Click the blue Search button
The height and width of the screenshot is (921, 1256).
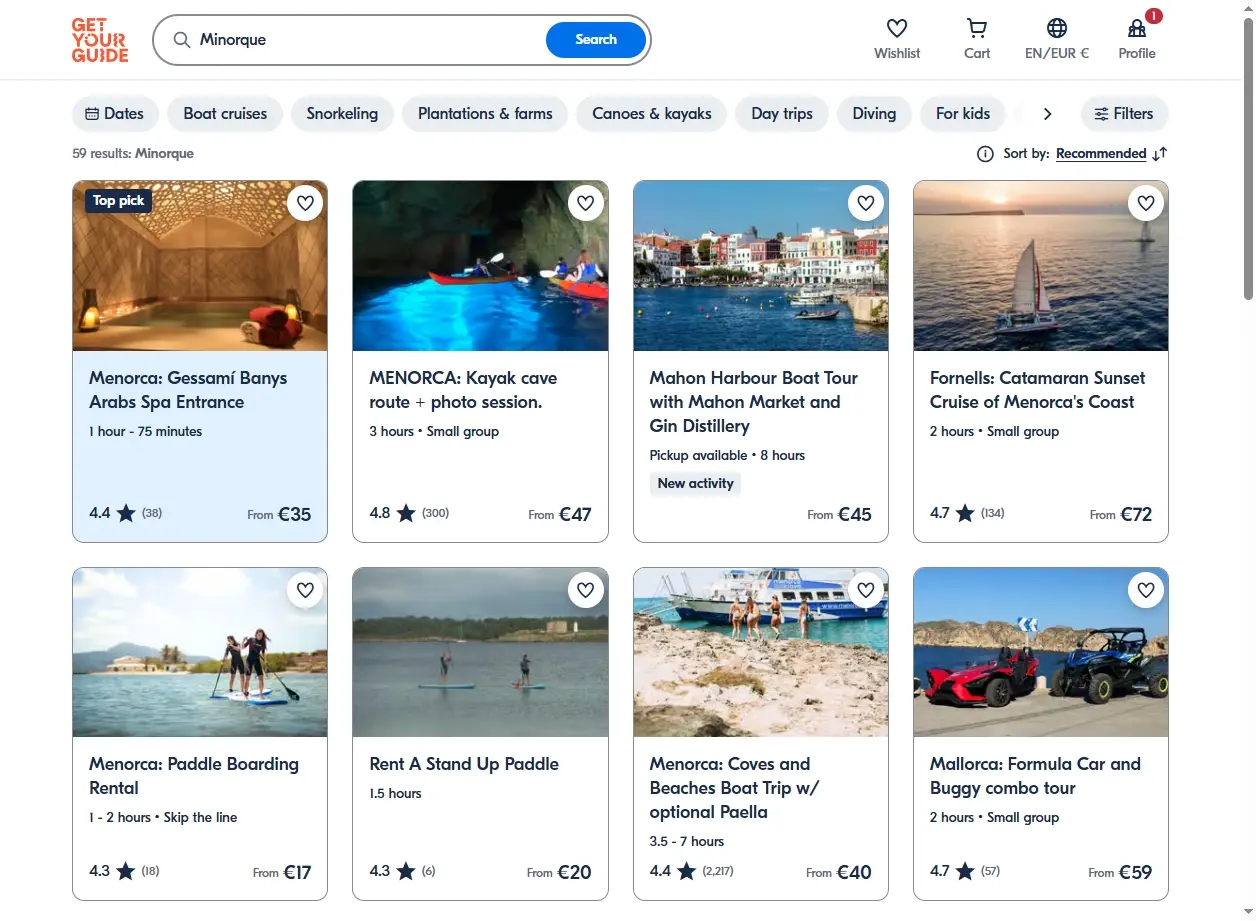click(x=596, y=40)
